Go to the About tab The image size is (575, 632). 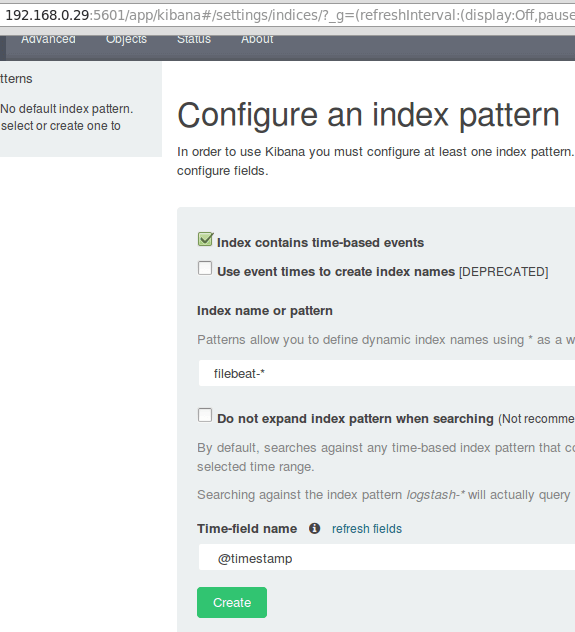pyautogui.click(x=257, y=40)
